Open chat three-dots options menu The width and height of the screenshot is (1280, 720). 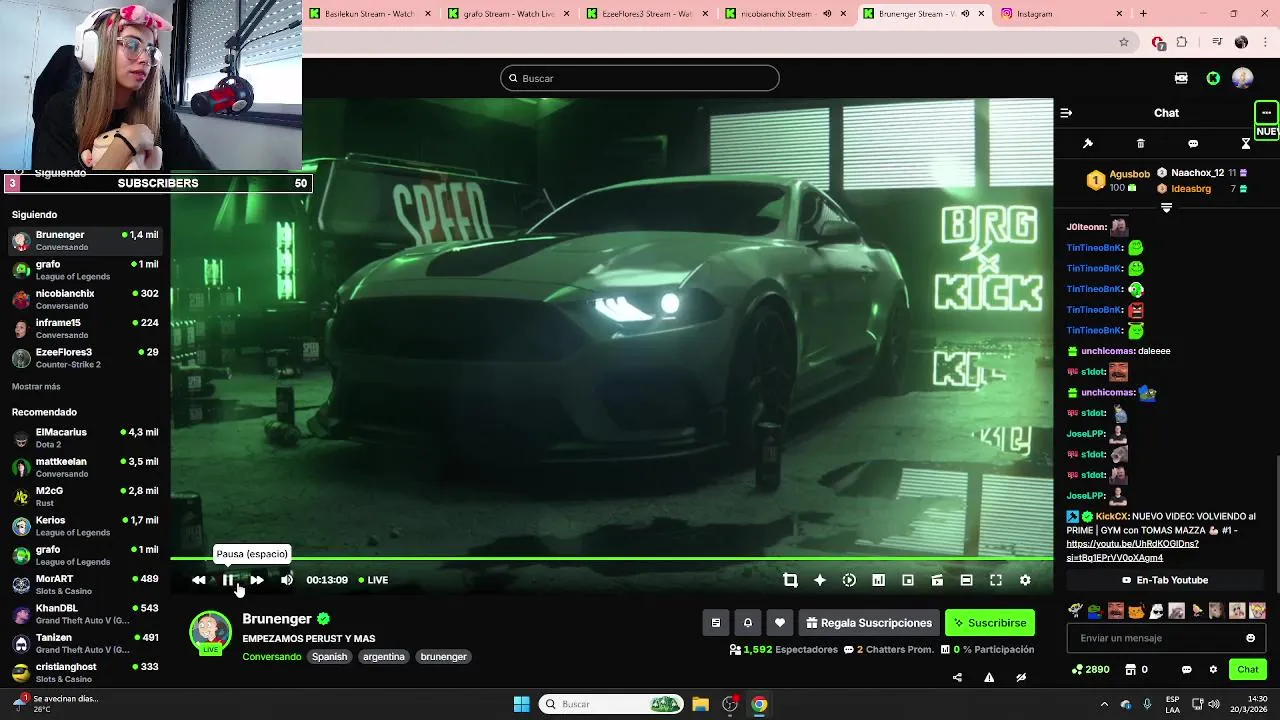point(1266,112)
